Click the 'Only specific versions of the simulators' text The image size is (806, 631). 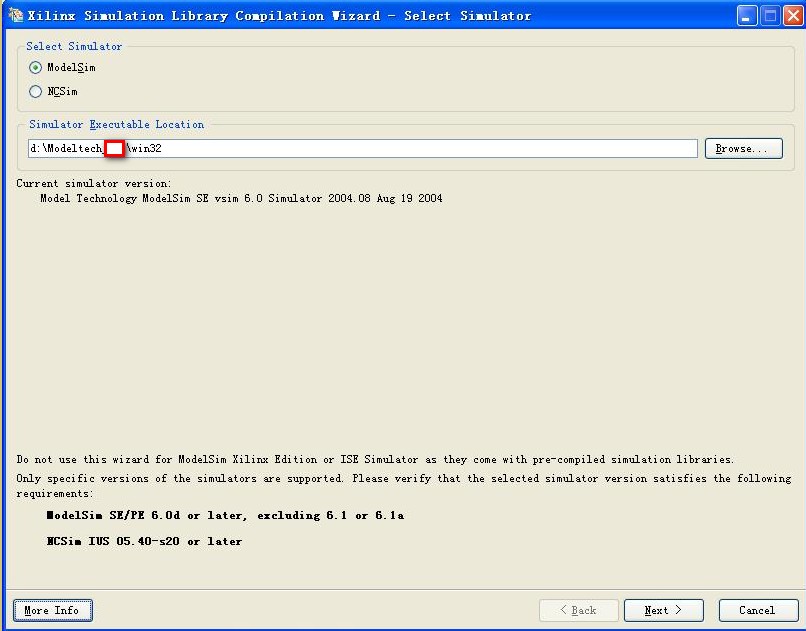coord(404,486)
